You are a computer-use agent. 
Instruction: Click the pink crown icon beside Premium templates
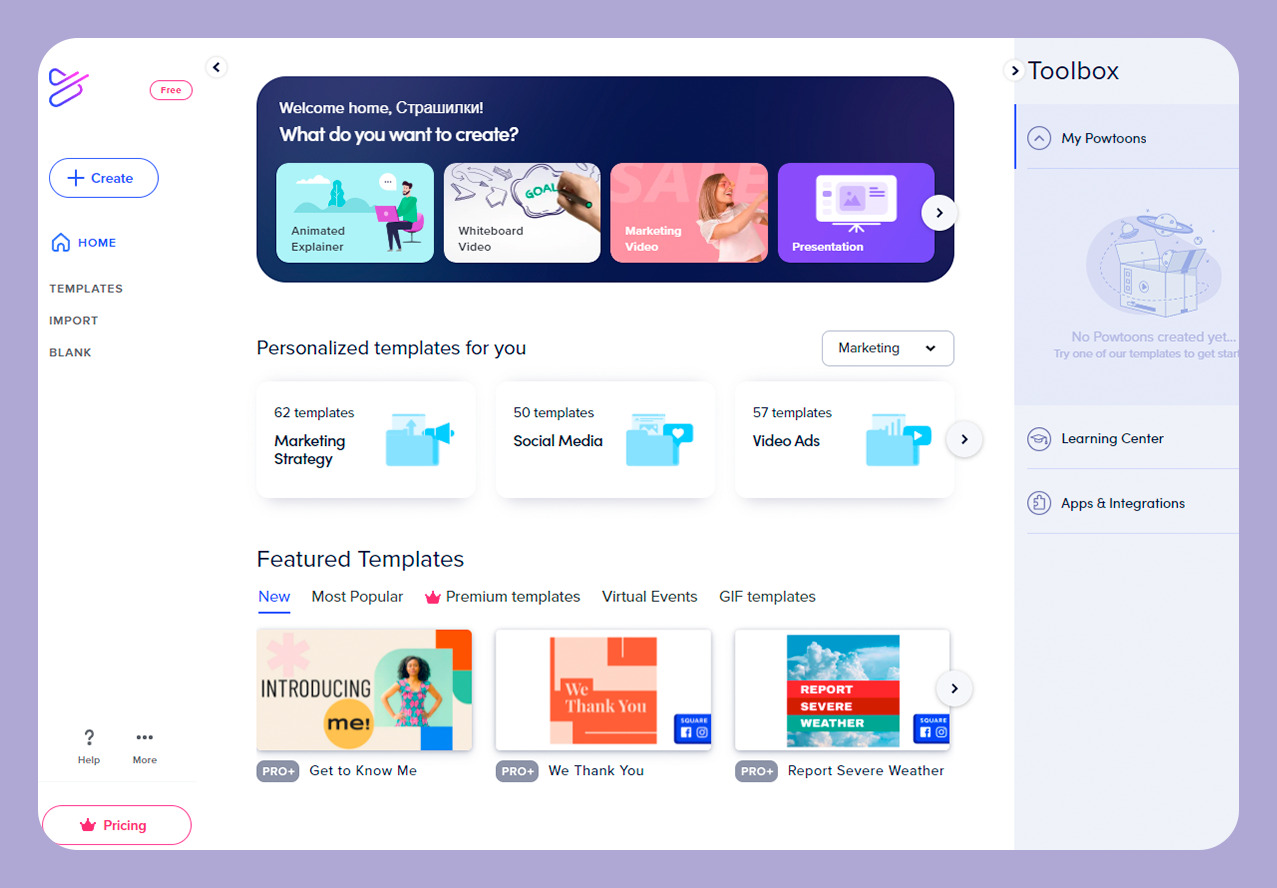tap(433, 597)
